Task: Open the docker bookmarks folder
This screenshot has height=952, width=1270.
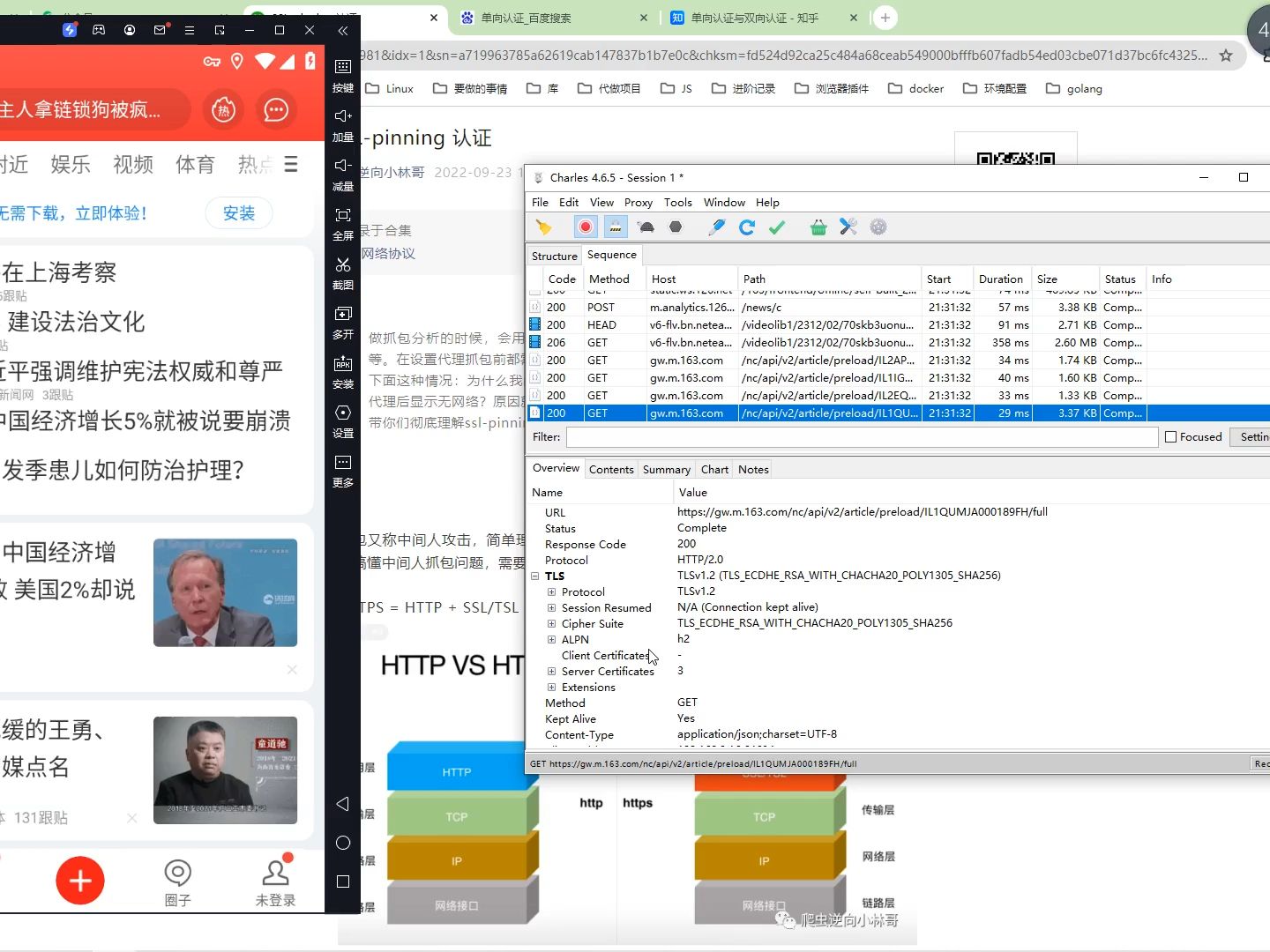Action: pos(915,89)
